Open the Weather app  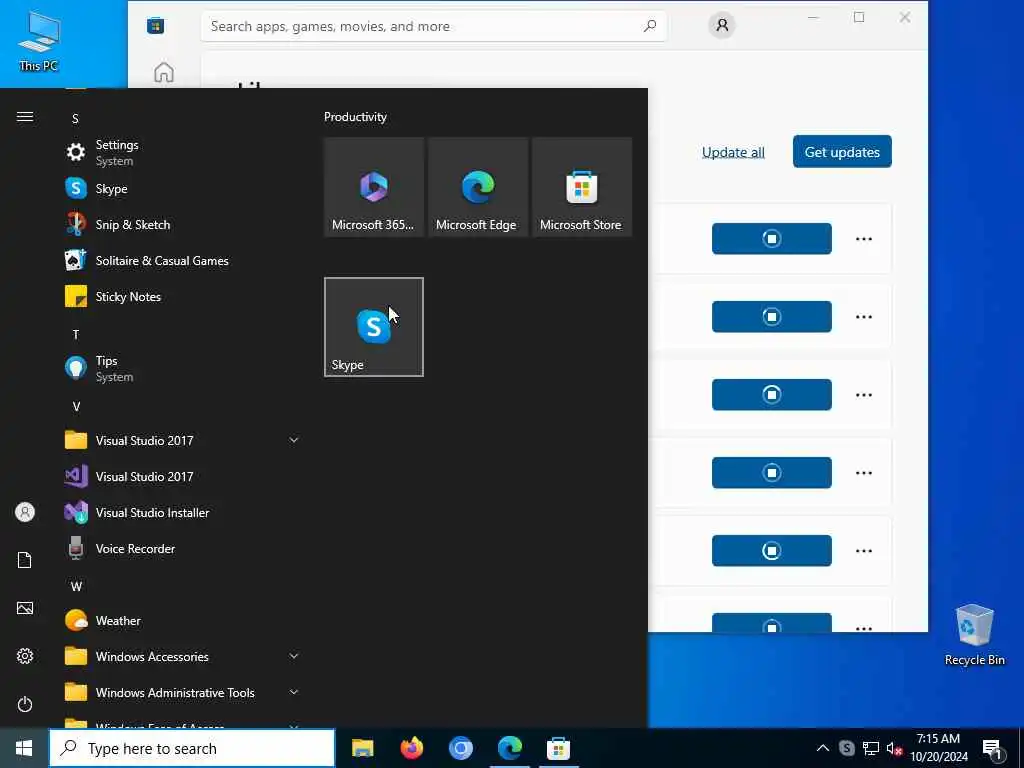click(182, 620)
